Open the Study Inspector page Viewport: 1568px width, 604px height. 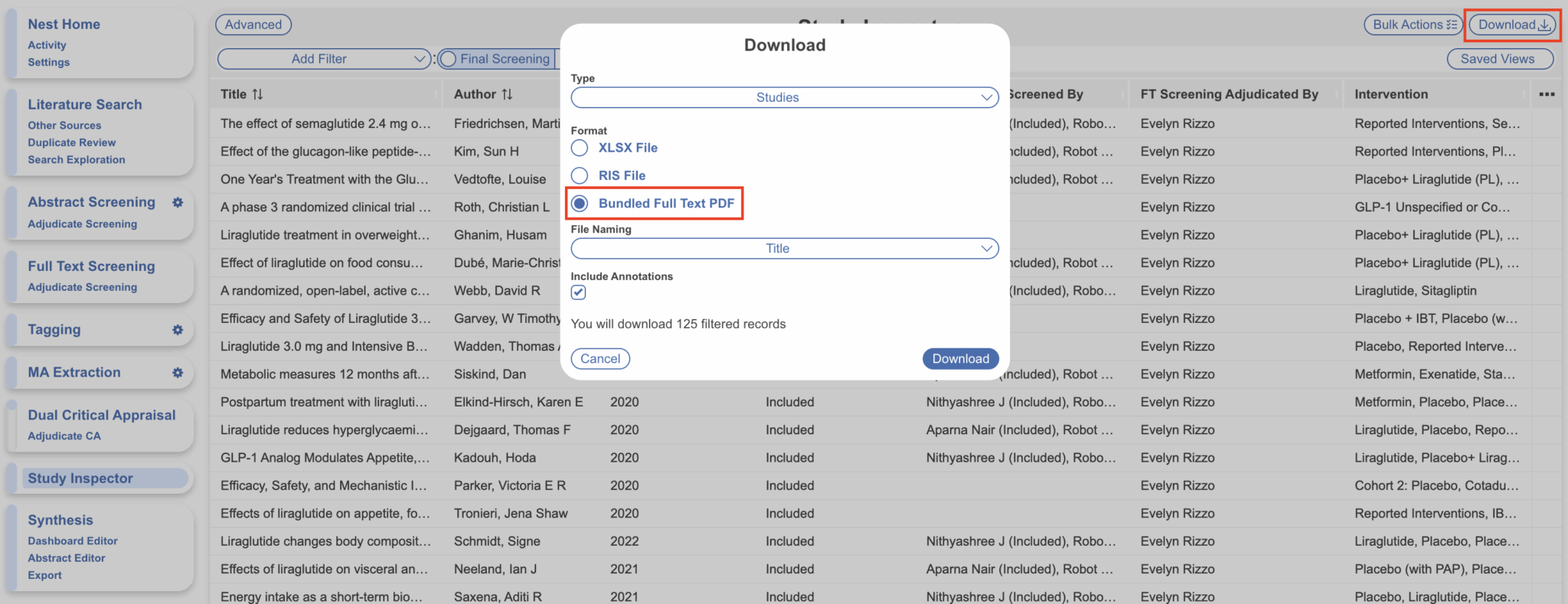(80, 478)
